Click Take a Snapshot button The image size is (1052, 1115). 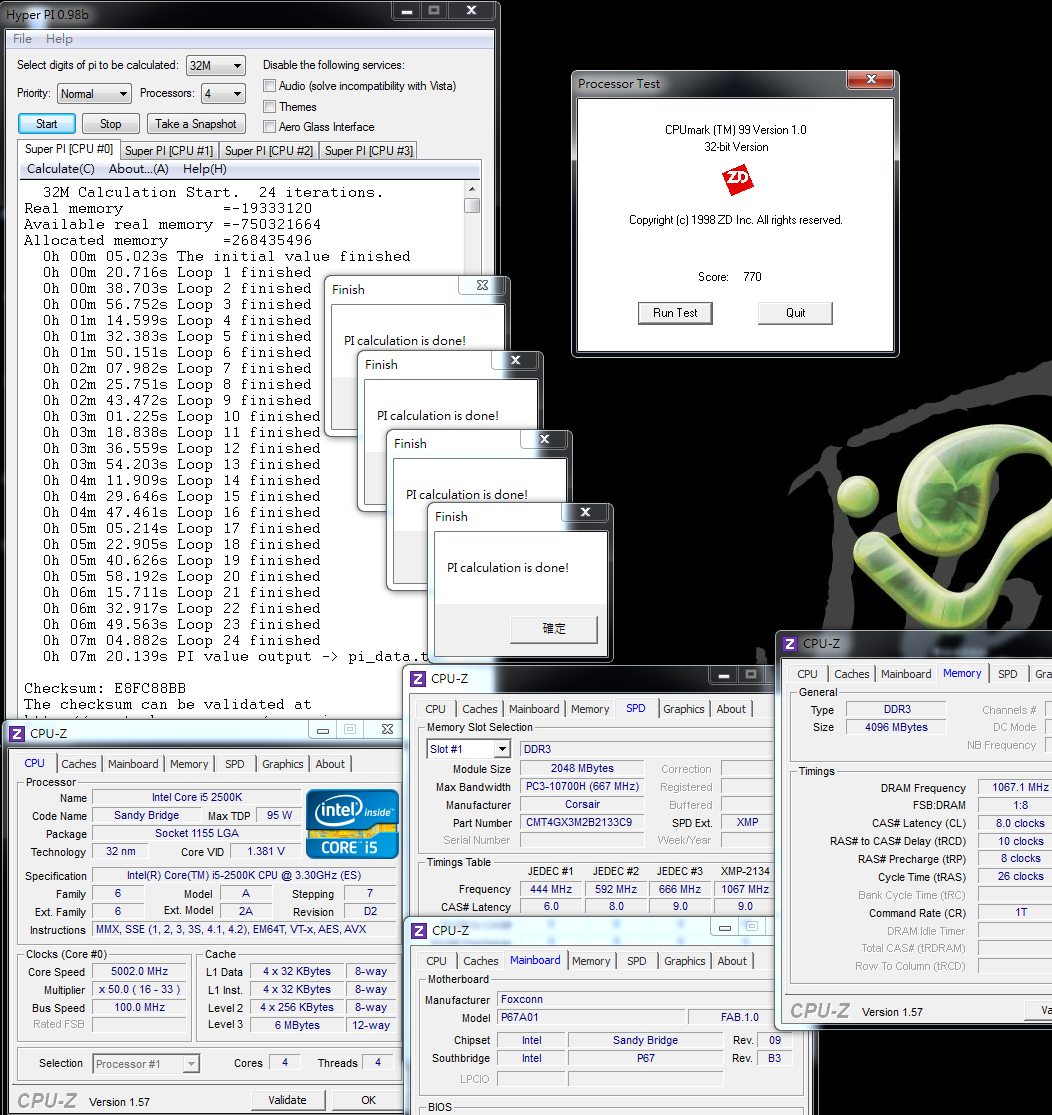pos(196,124)
